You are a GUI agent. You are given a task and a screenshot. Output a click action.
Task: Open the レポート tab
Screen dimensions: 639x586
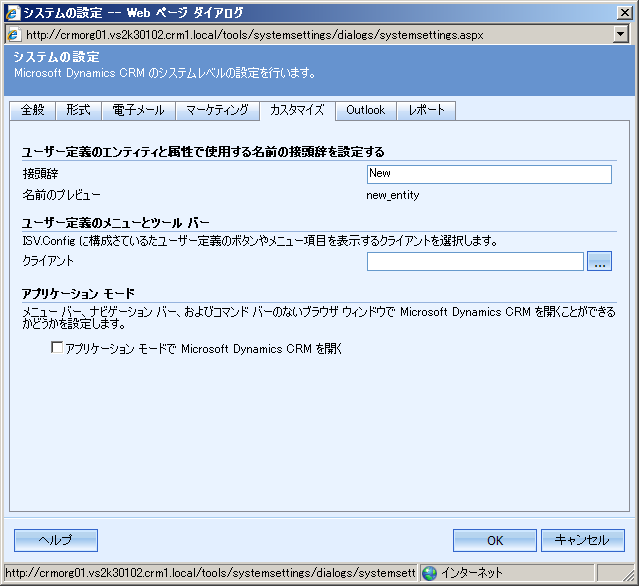426,110
